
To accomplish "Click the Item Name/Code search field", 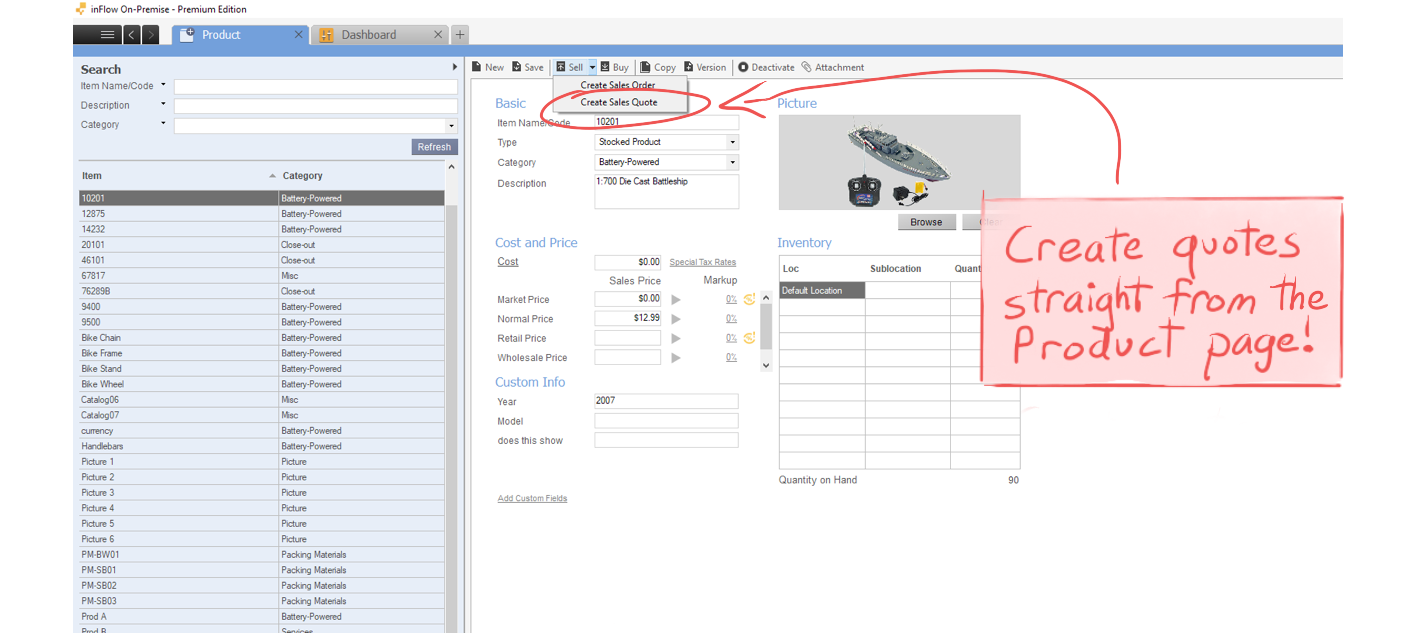I will coord(316,87).
